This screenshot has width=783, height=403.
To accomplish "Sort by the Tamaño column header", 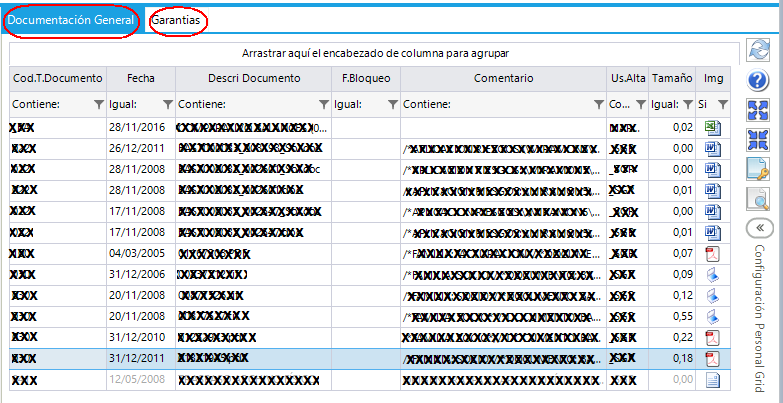I will (x=672, y=78).
